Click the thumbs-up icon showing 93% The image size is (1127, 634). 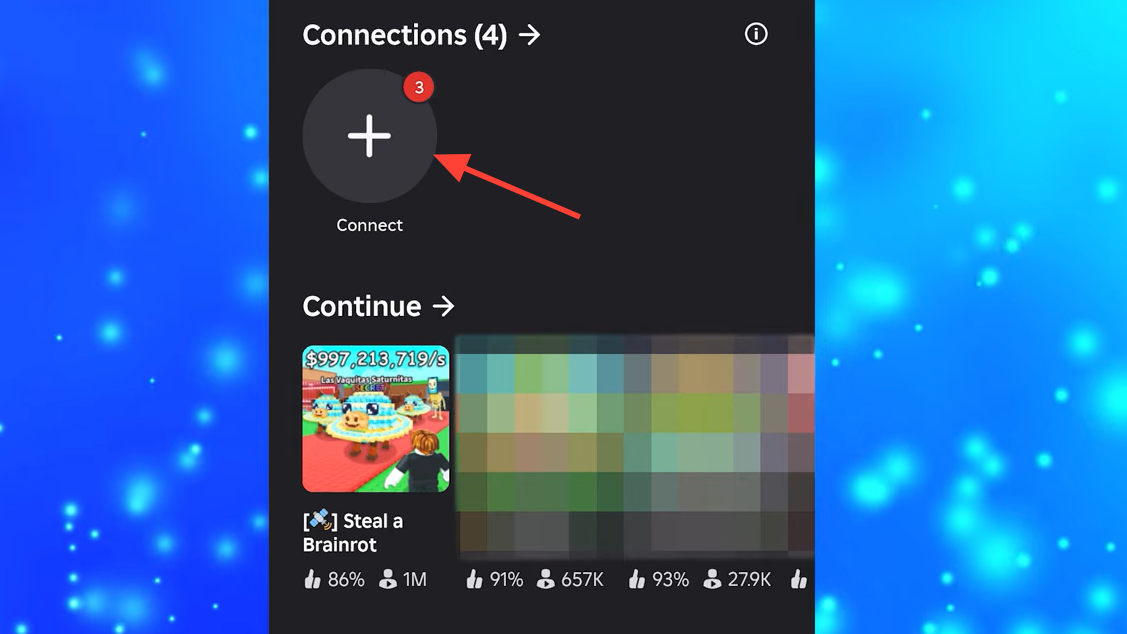coord(637,579)
